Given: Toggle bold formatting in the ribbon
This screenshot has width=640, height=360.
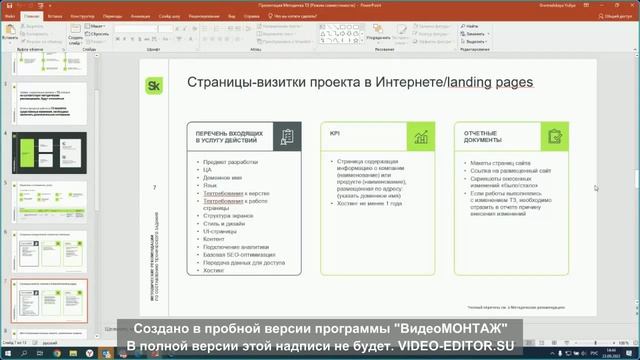Looking at the screenshot, I should coord(118,39).
